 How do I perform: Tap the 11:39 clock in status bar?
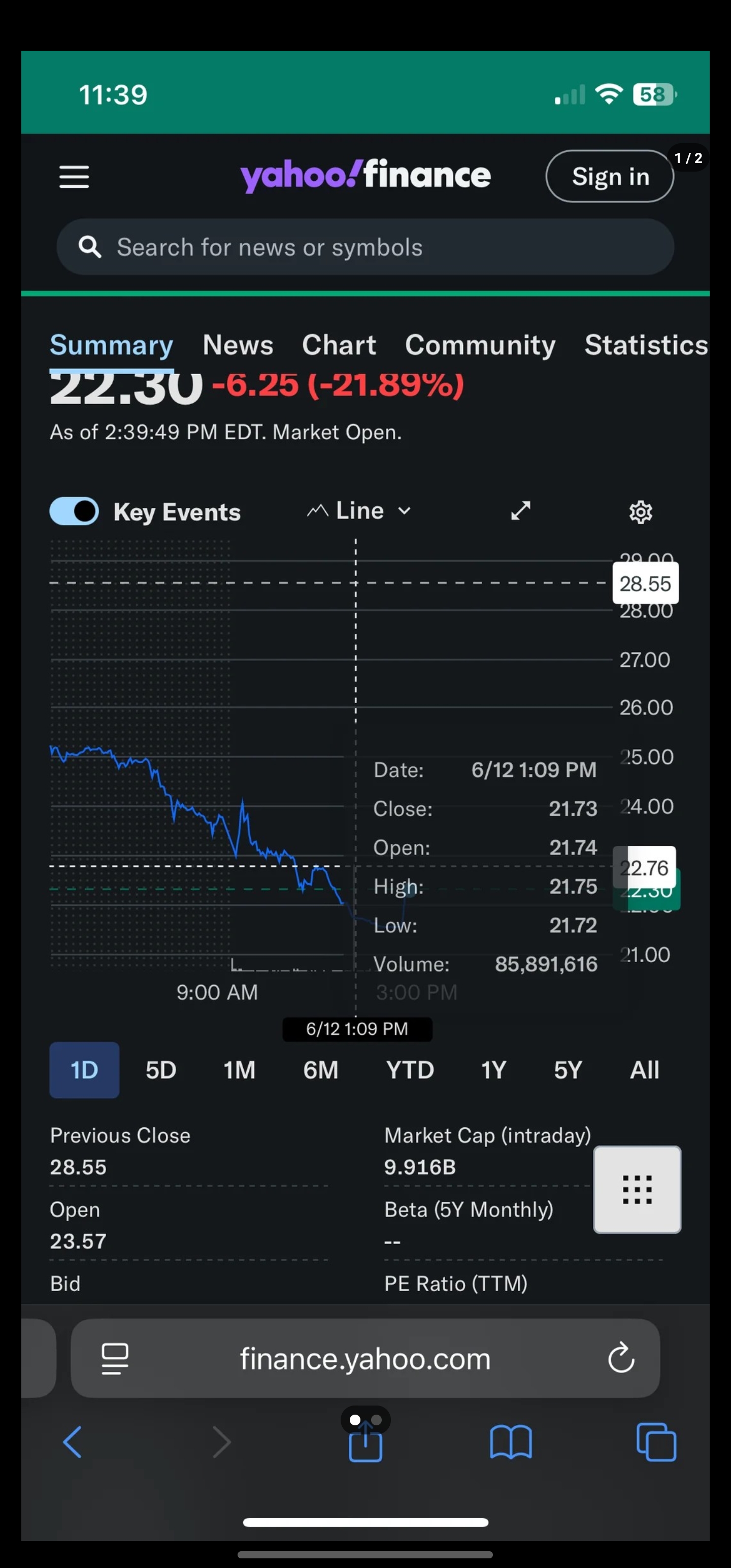pyautogui.click(x=113, y=95)
